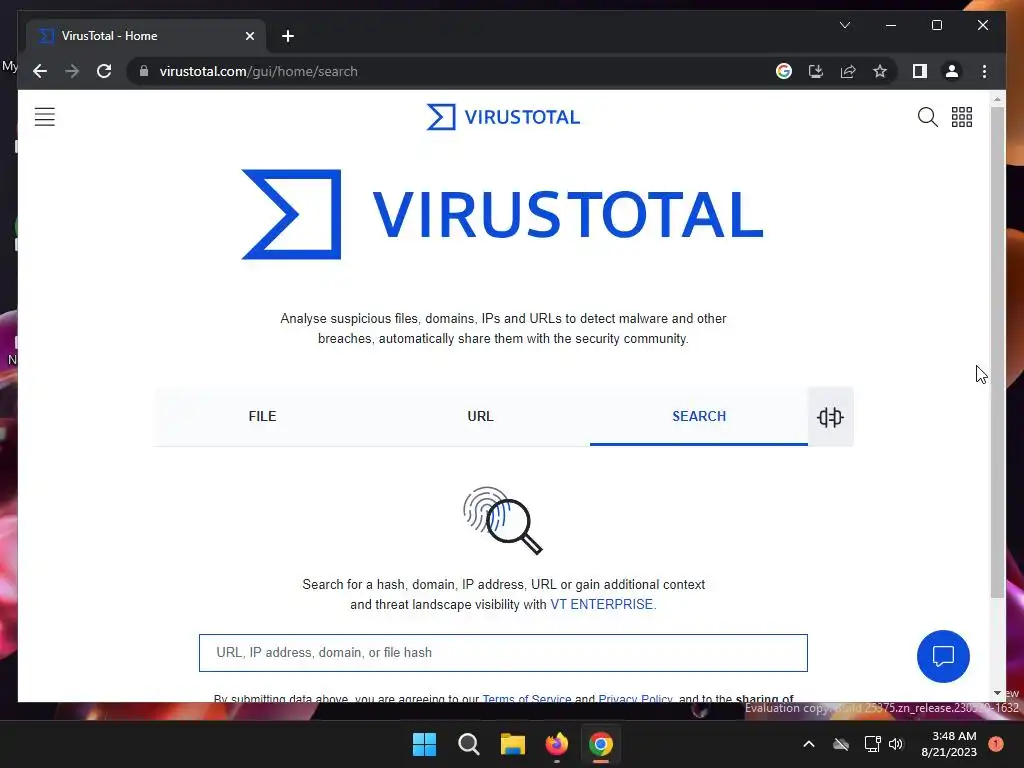Click the fingerprint magnifier illustration
This screenshot has width=1024, height=768.
coord(503,520)
